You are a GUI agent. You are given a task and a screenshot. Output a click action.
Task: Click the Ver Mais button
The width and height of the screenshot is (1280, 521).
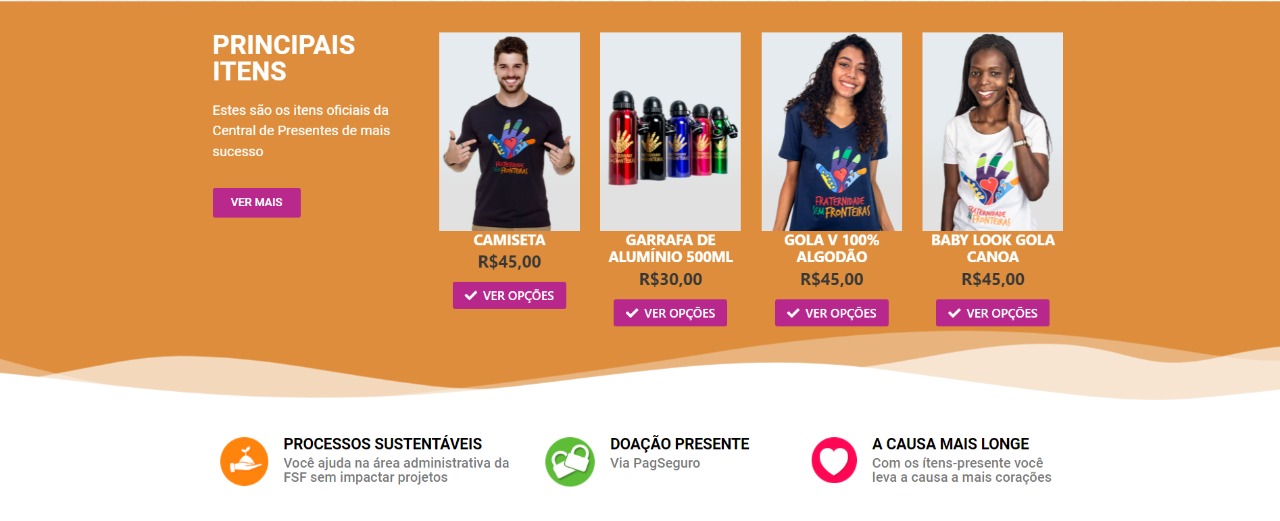tap(256, 202)
